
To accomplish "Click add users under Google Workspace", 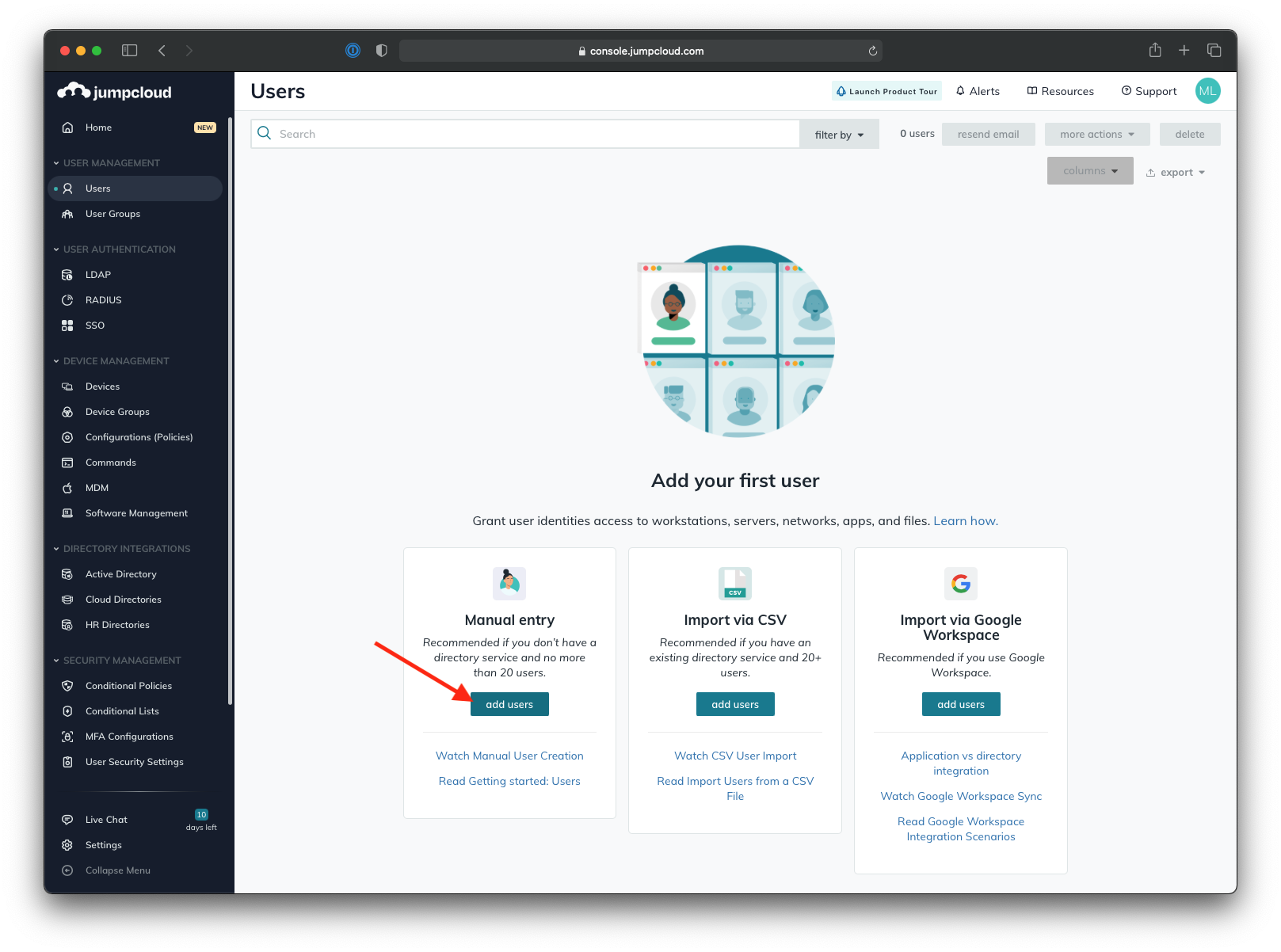I will coord(961,704).
